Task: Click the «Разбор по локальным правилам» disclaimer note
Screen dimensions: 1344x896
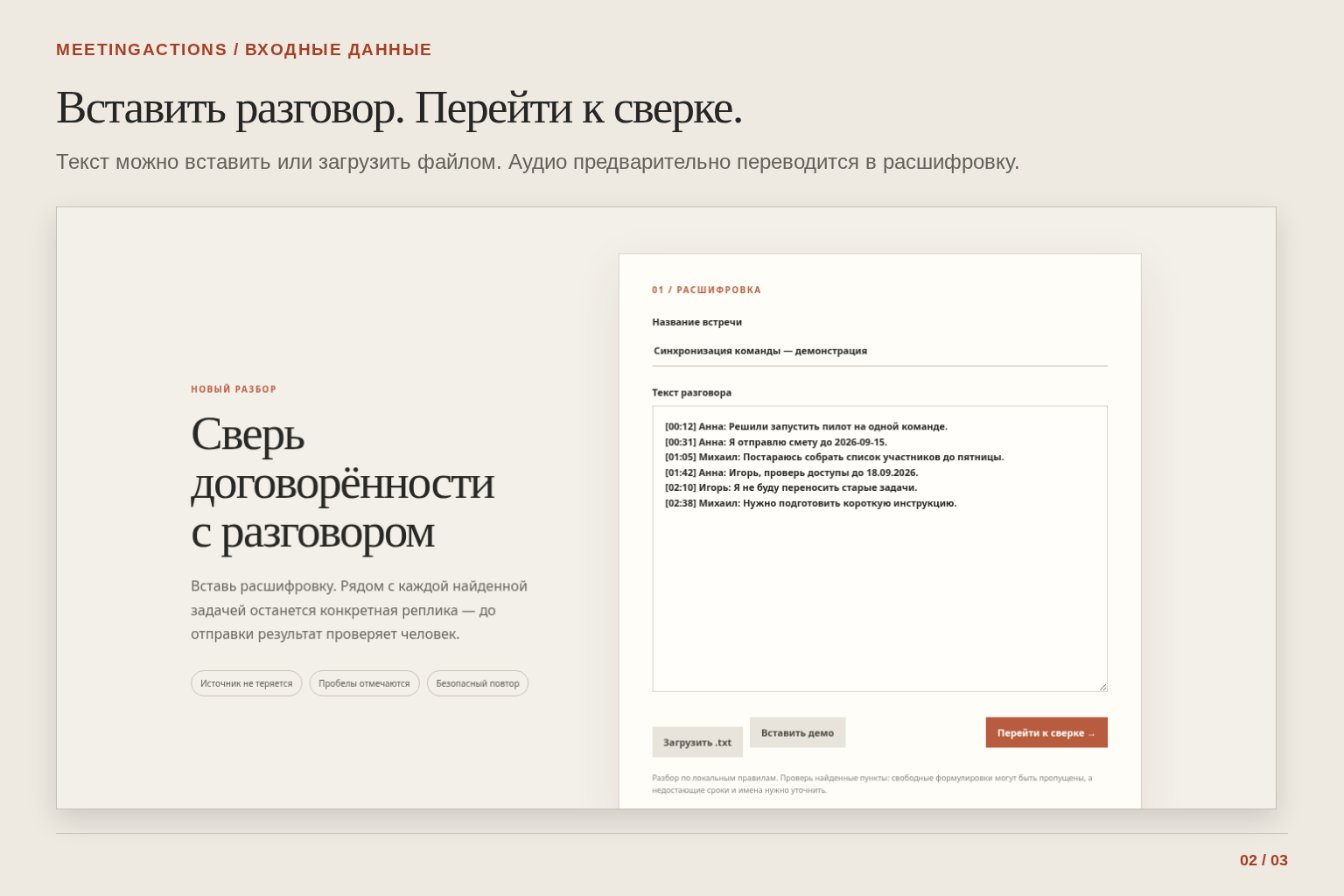Action: click(x=872, y=784)
